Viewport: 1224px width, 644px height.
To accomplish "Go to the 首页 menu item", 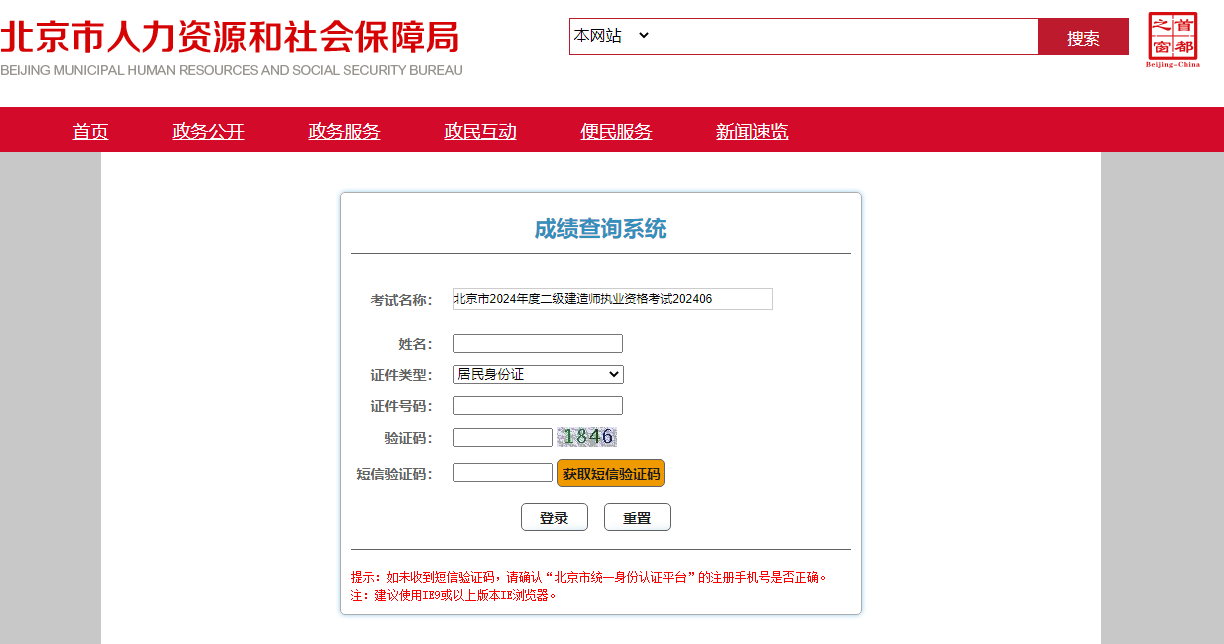I will (90, 131).
